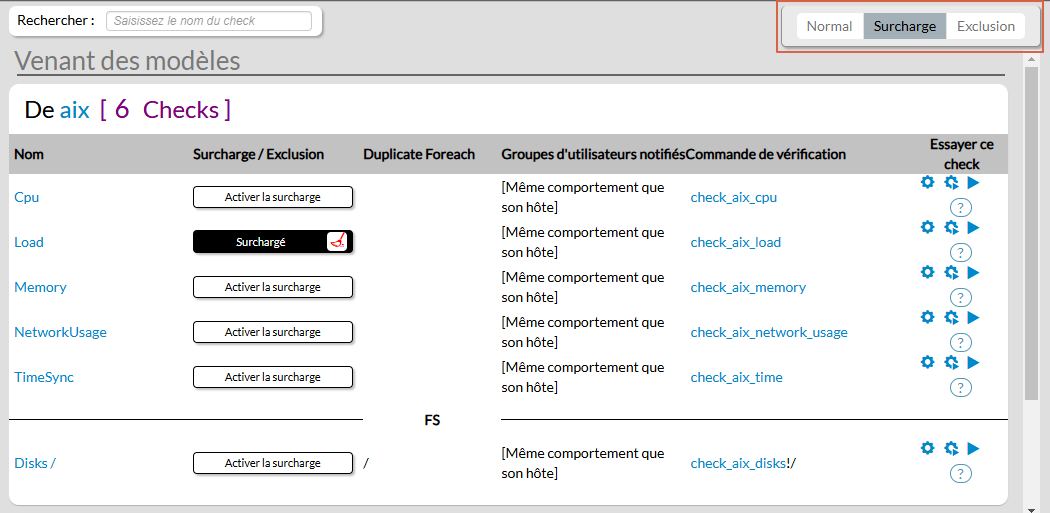Run the TimeSync check with the play icon
The width and height of the screenshot is (1050, 513).
point(974,362)
